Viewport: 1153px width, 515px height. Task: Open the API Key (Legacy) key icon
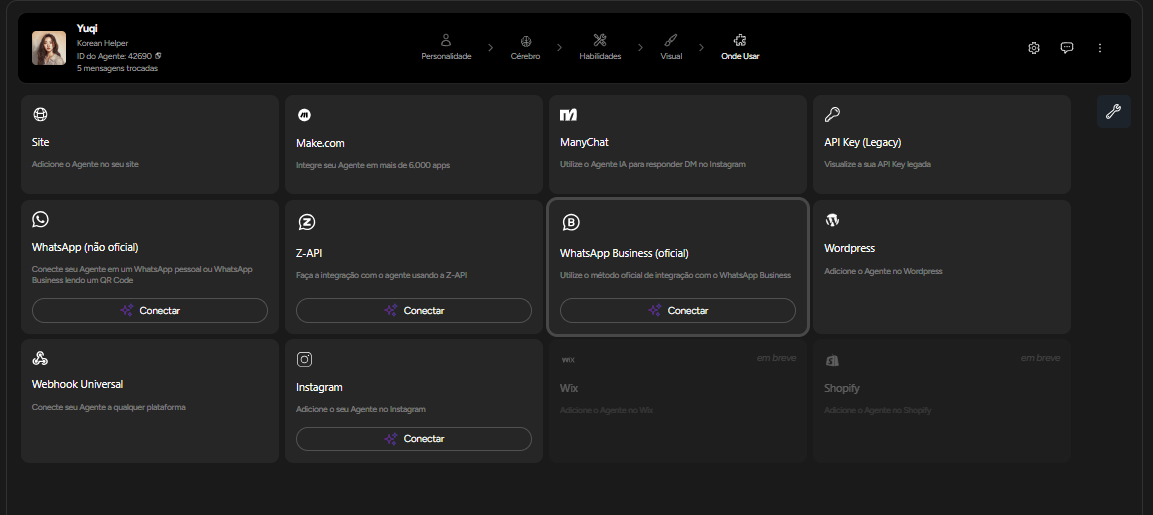[x=832, y=115]
